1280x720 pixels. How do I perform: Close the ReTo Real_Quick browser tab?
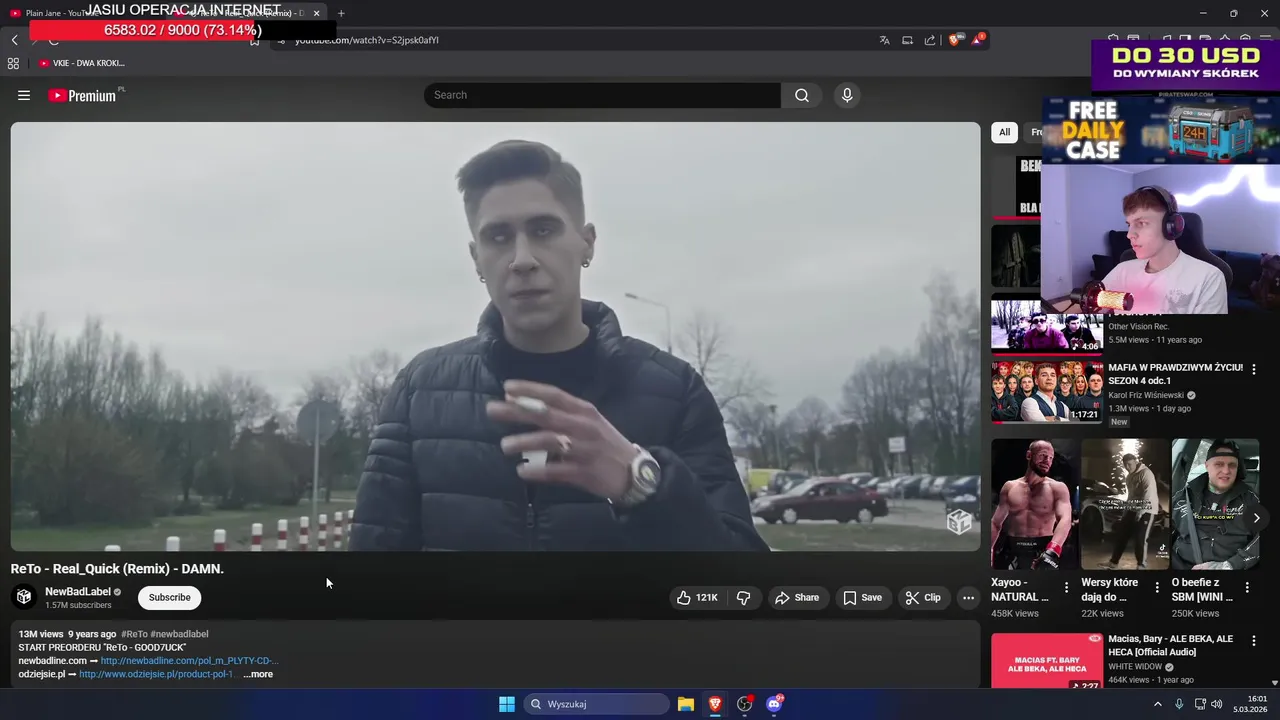tap(316, 13)
